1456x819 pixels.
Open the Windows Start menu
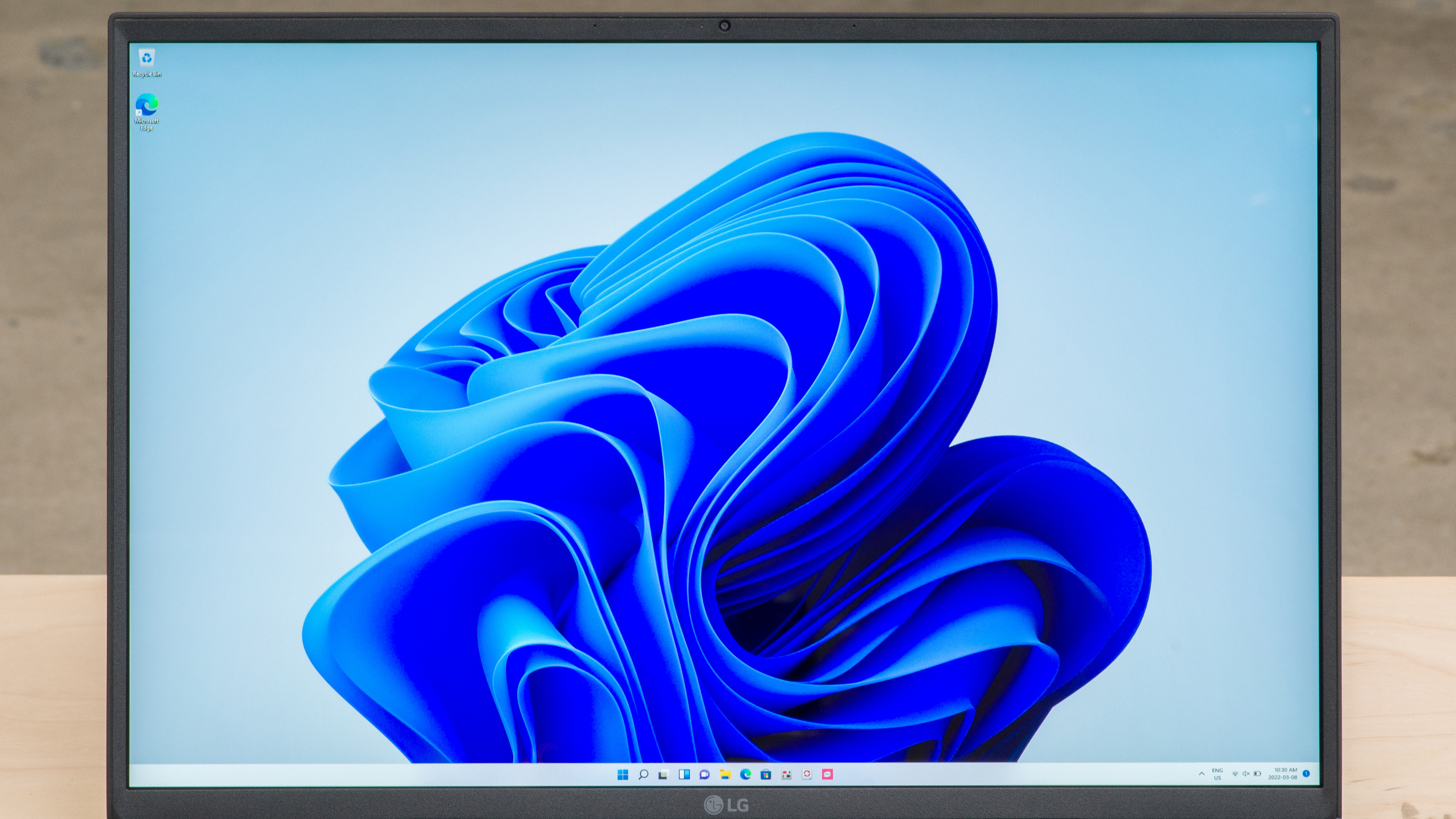point(623,774)
